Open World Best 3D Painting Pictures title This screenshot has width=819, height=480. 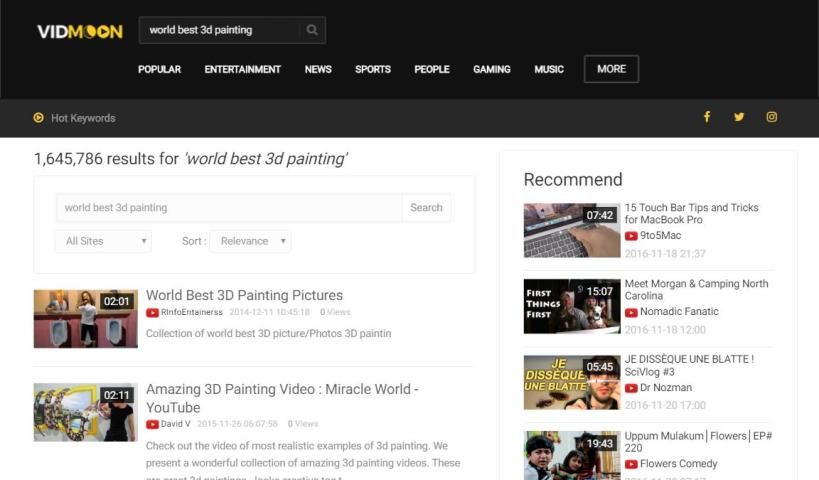point(244,295)
